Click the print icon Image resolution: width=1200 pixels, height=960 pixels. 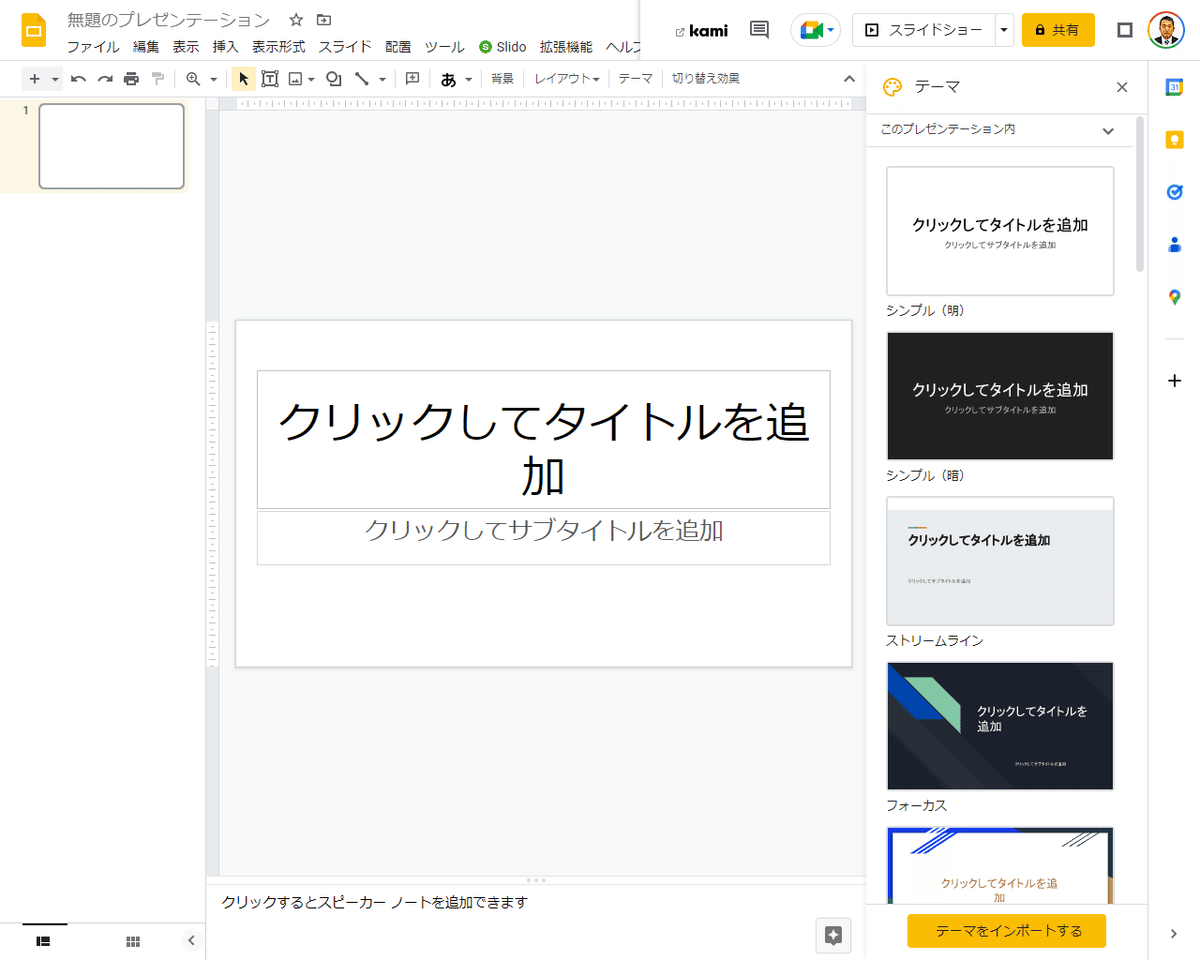pos(131,79)
